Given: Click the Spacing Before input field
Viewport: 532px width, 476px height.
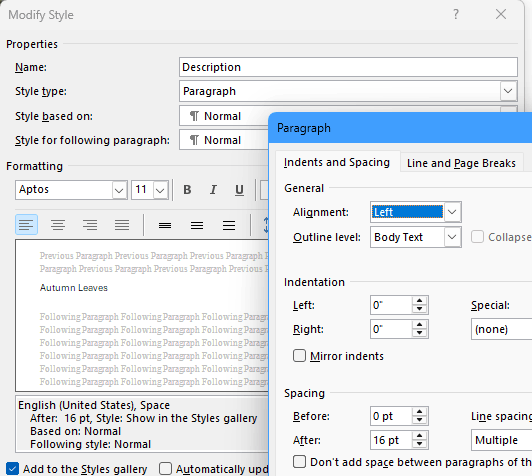Looking at the screenshot, I should pyautogui.click(x=392, y=416).
